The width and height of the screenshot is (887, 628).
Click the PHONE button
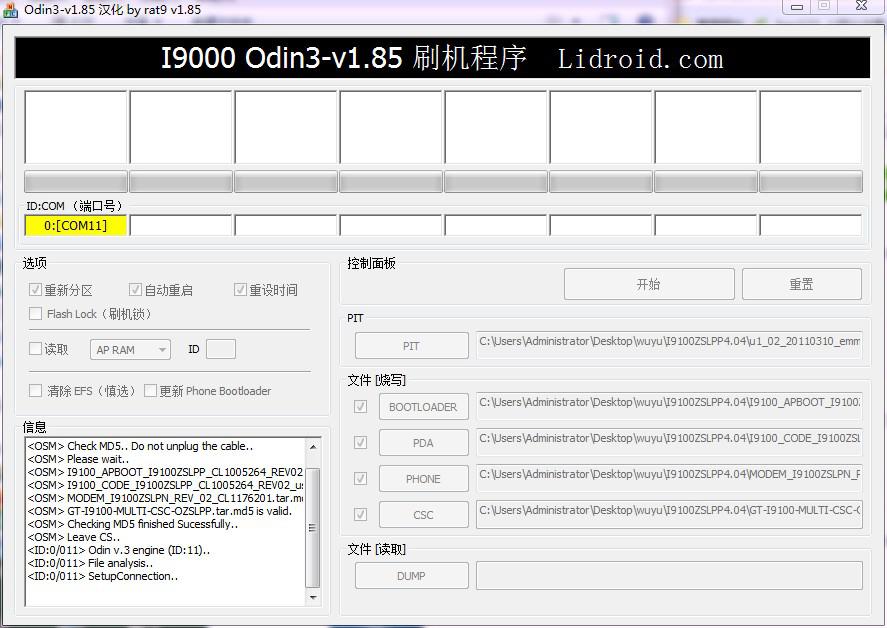click(424, 479)
